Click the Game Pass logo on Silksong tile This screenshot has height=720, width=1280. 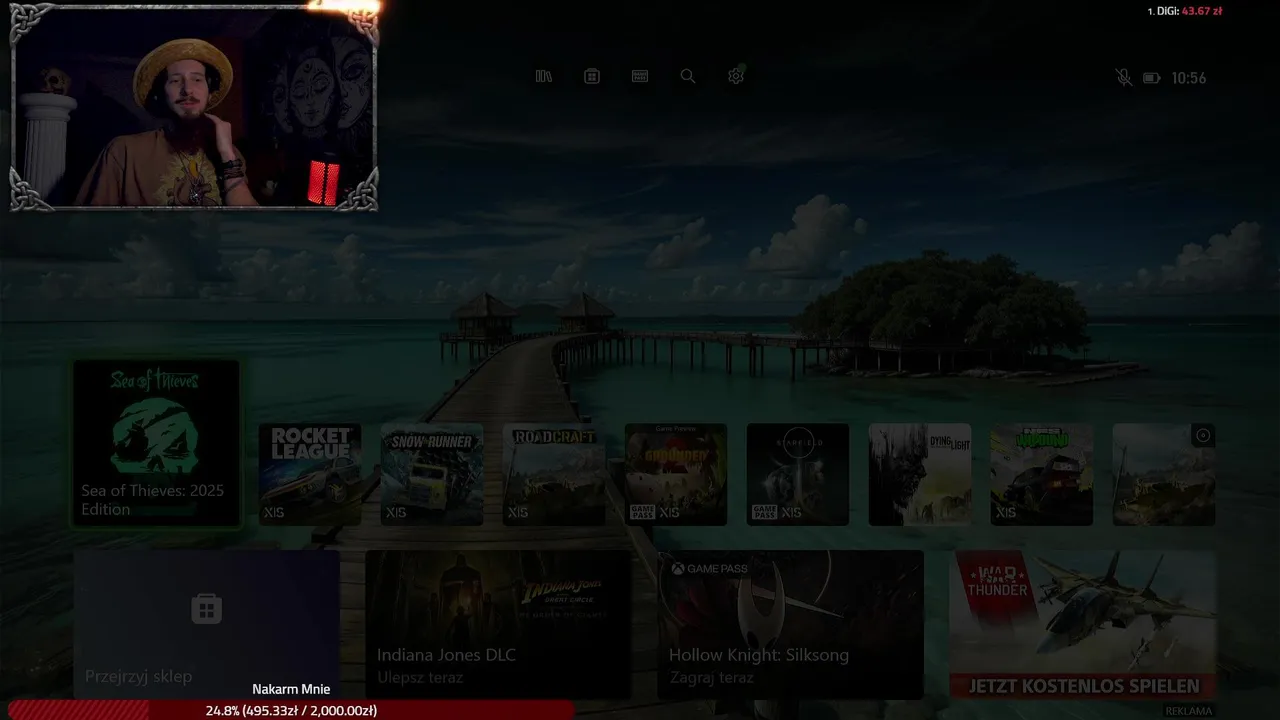tap(709, 568)
